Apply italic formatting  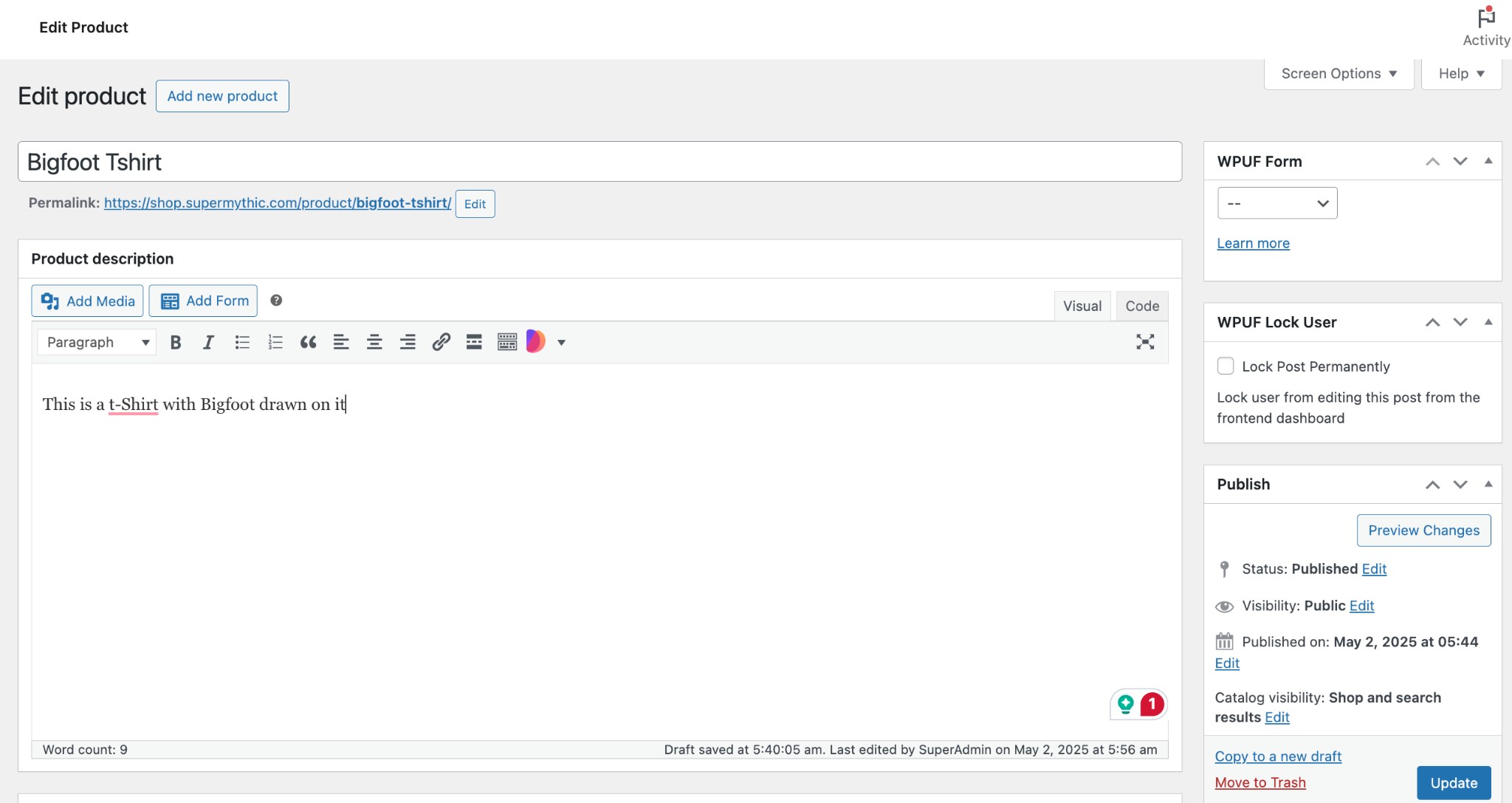coord(208,341)
